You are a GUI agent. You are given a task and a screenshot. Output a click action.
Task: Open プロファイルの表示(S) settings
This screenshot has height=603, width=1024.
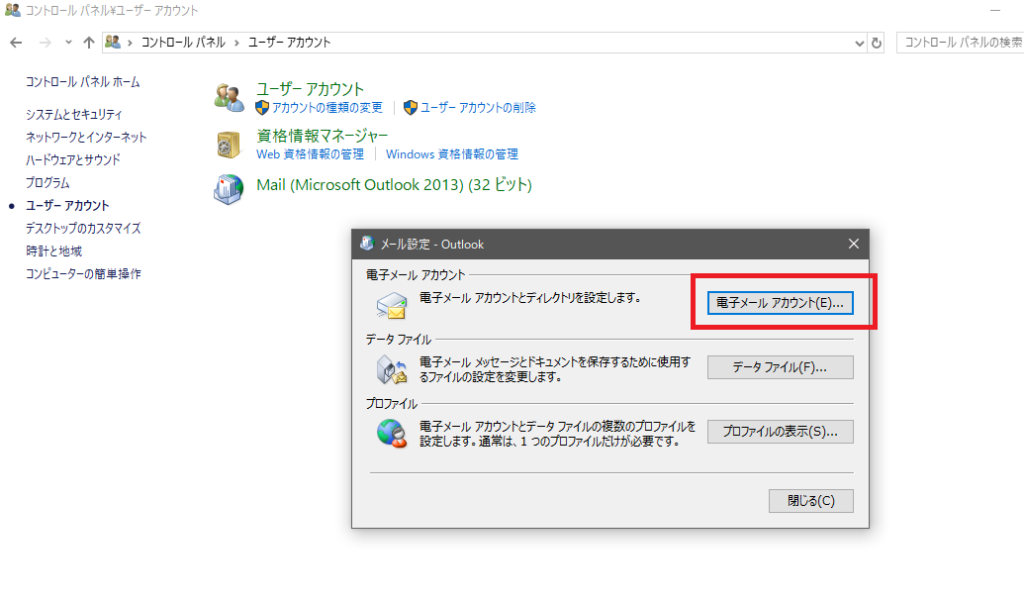click(780, 431)
